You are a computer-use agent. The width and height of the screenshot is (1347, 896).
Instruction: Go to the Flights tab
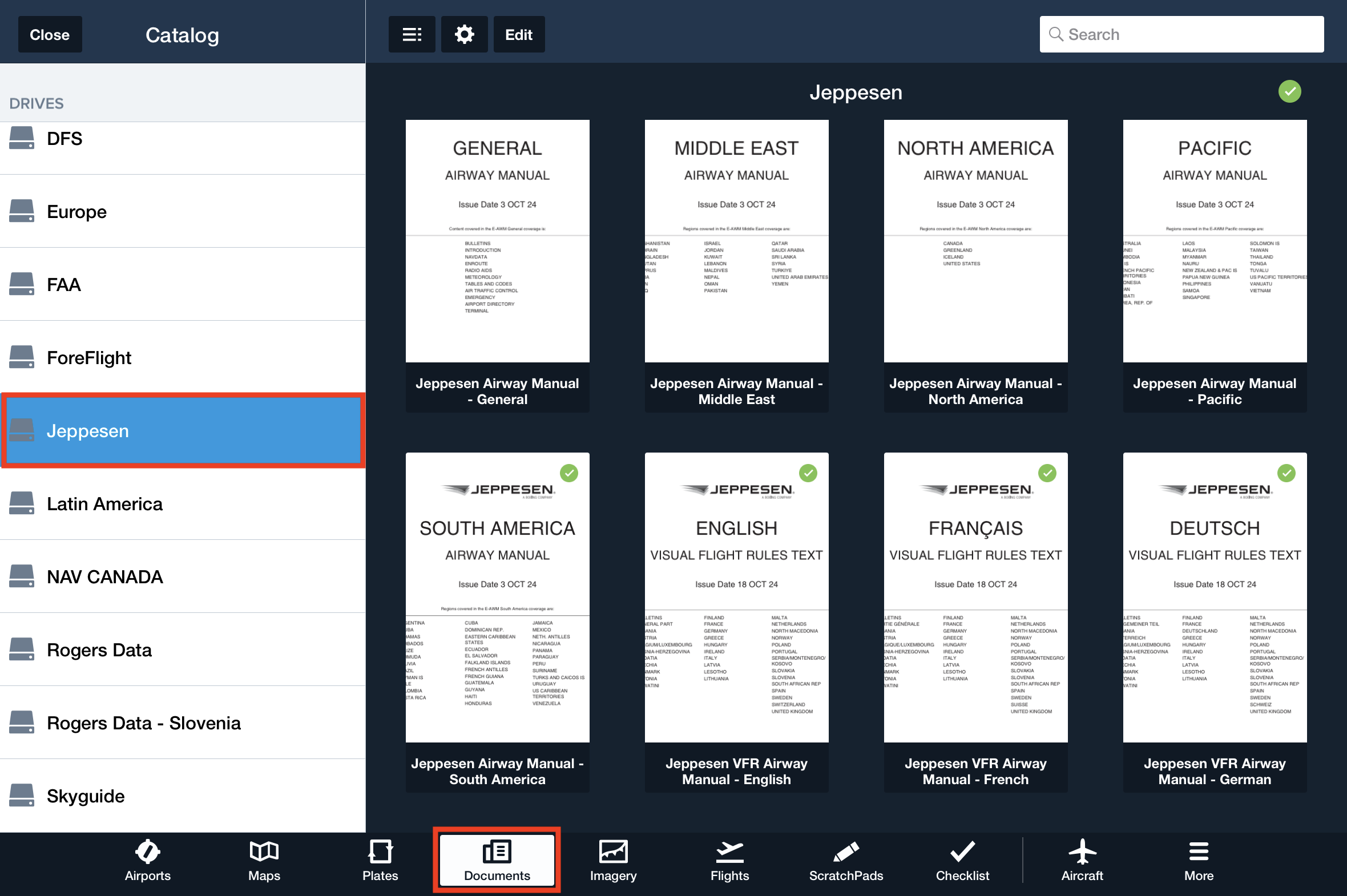pyautogui.click(x=730, y=861)
